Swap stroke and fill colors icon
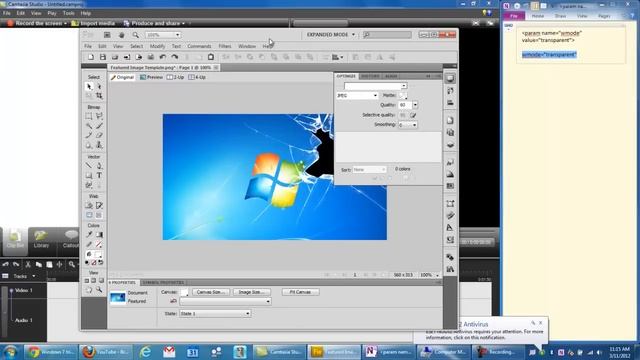This screenshot has height=360, width=640. point(101,263)
